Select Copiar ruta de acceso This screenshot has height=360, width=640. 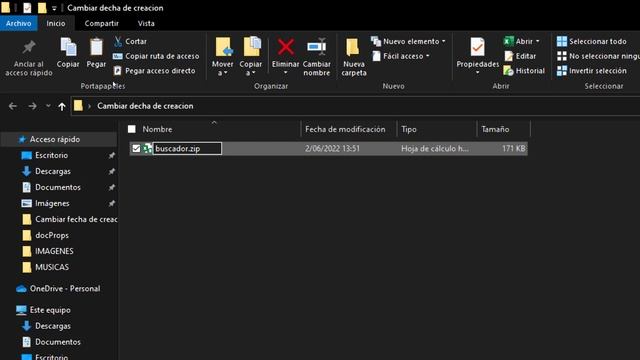(x=156, y=56)
